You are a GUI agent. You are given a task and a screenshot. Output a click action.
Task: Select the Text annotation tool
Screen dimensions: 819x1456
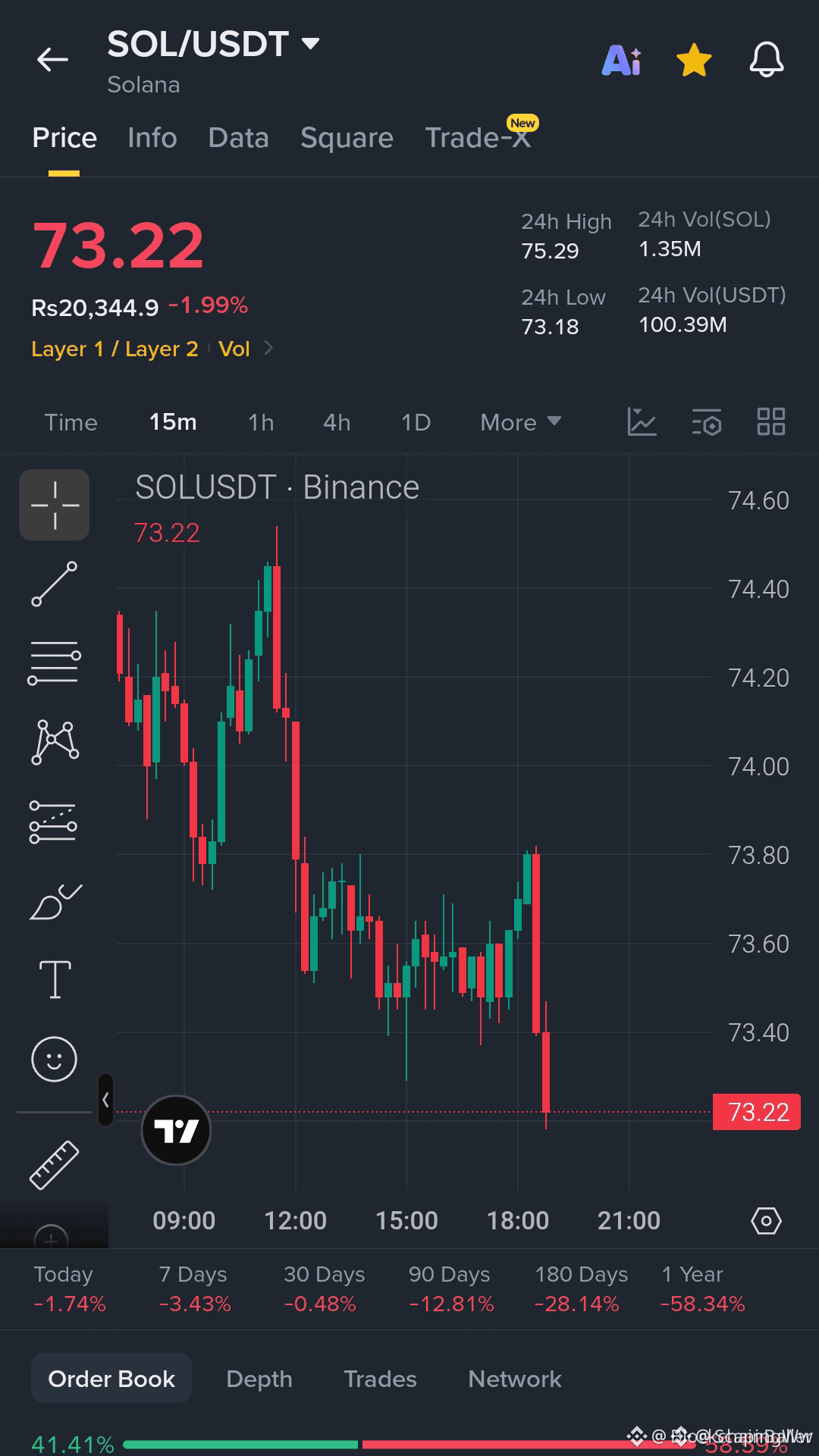[x=55, y=979]
